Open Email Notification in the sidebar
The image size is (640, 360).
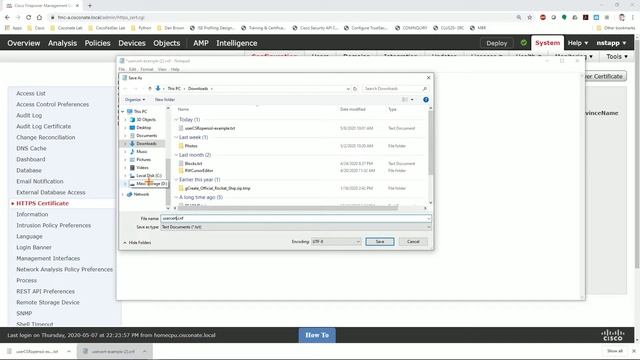[40, 181]
